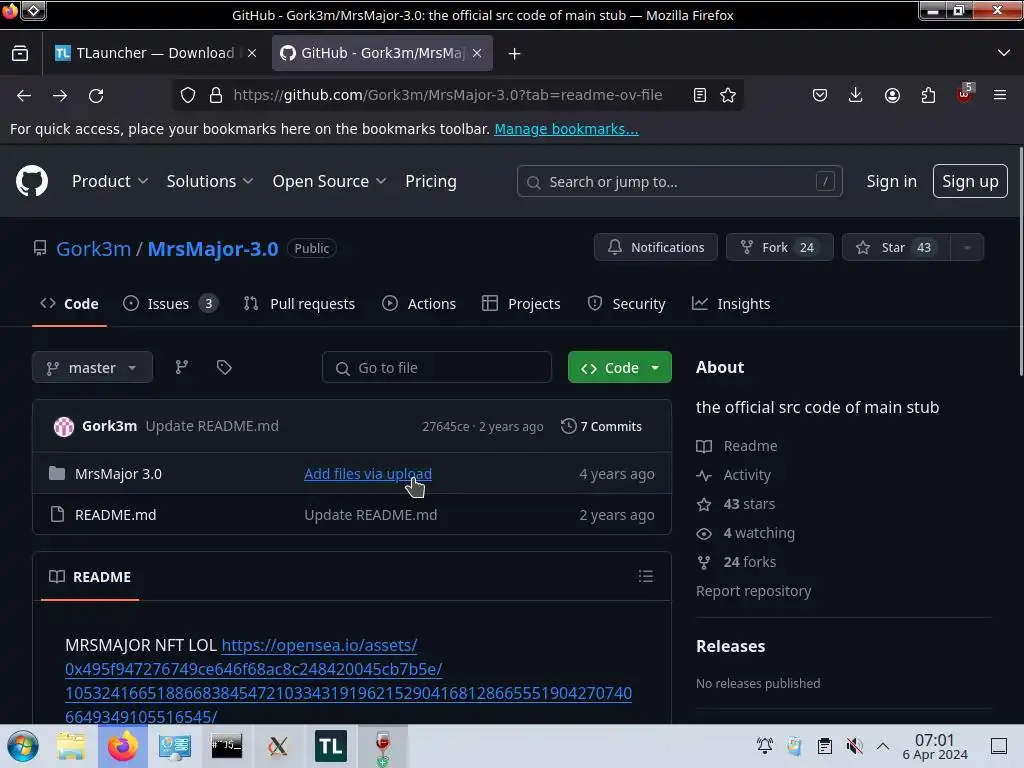Image resolution: width=1024 pixels, height=768 pixels.
Task: Open Star lists dropdown arrow
Action: click(x=967, y=248)
